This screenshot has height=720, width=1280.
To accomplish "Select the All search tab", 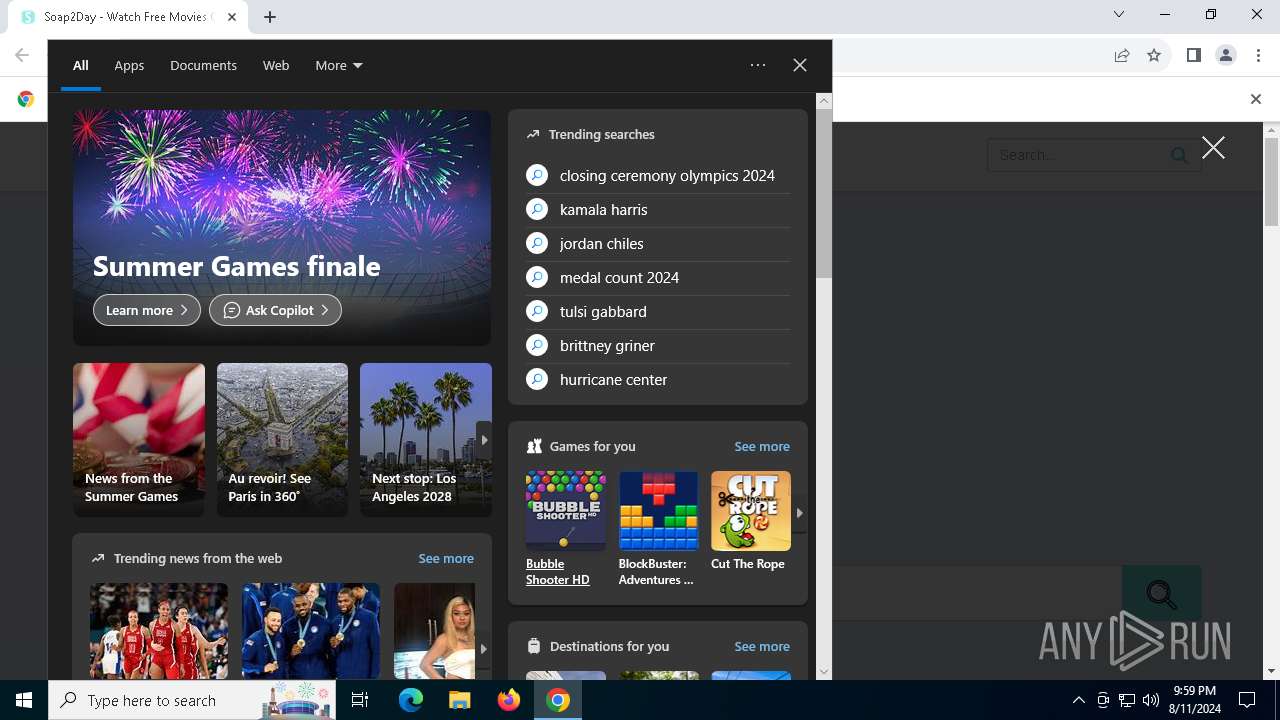I will 81,65.
